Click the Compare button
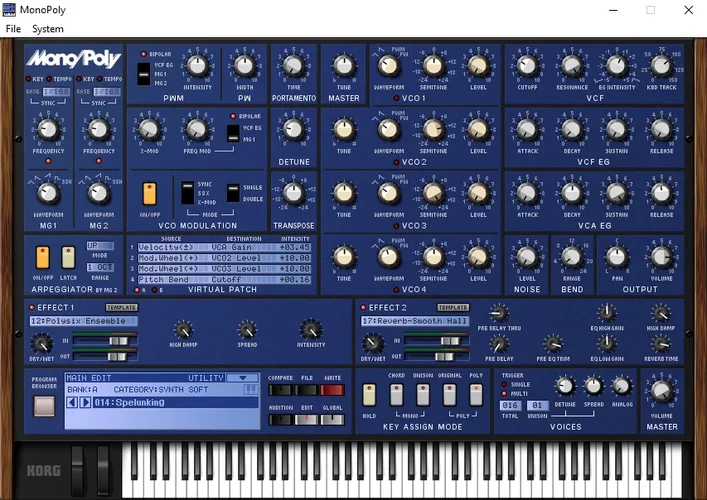This screenshot has height=500, width=707. 280,390
